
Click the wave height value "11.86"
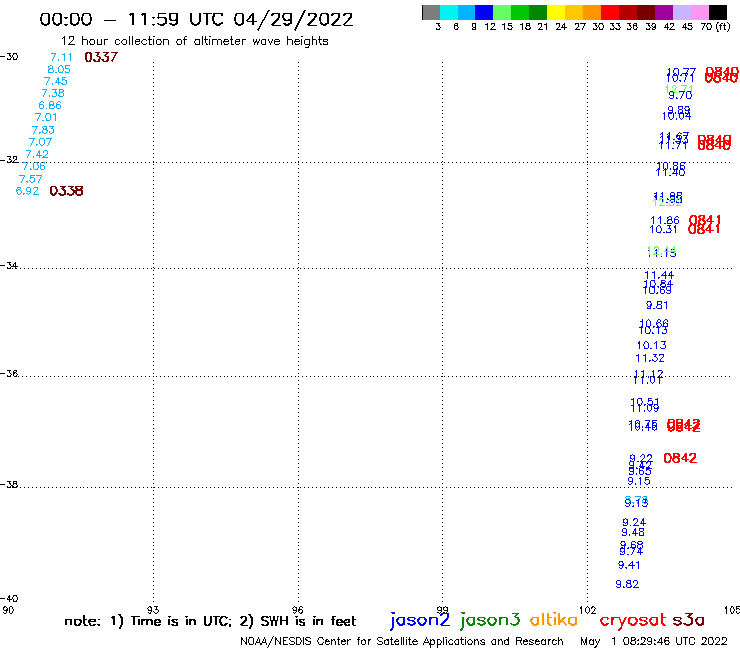click(665, 220)
